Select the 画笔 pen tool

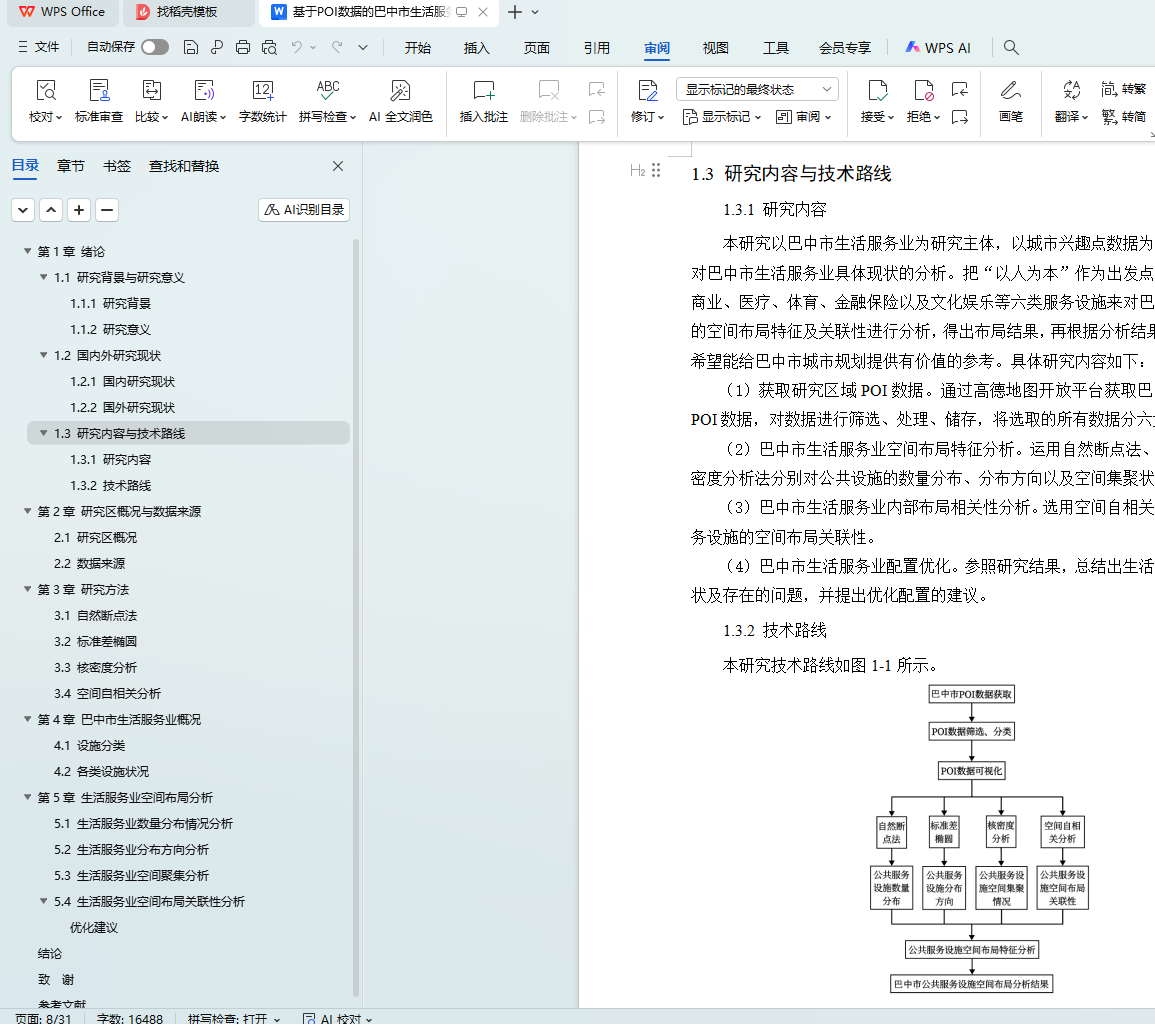1011,92
